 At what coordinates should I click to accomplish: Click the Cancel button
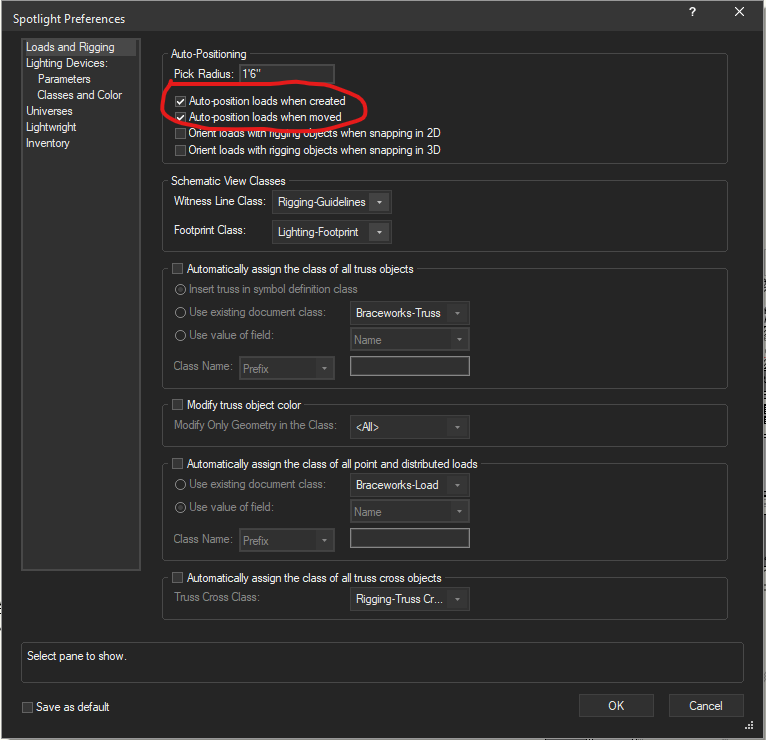[x=705, y=705]
